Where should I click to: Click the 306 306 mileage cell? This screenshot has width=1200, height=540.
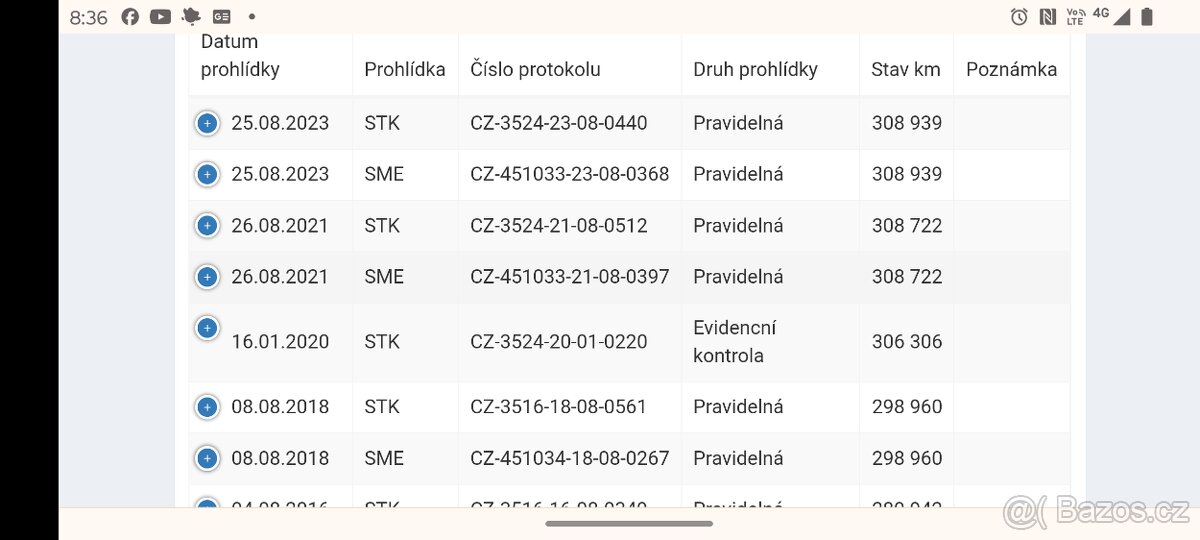907,341
